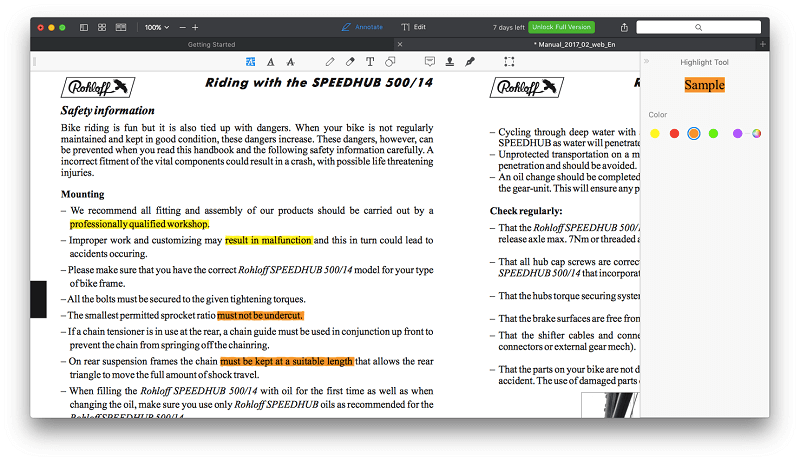Zoom in with the plus button
Viewport: 800px width, 461px height.
195,27
